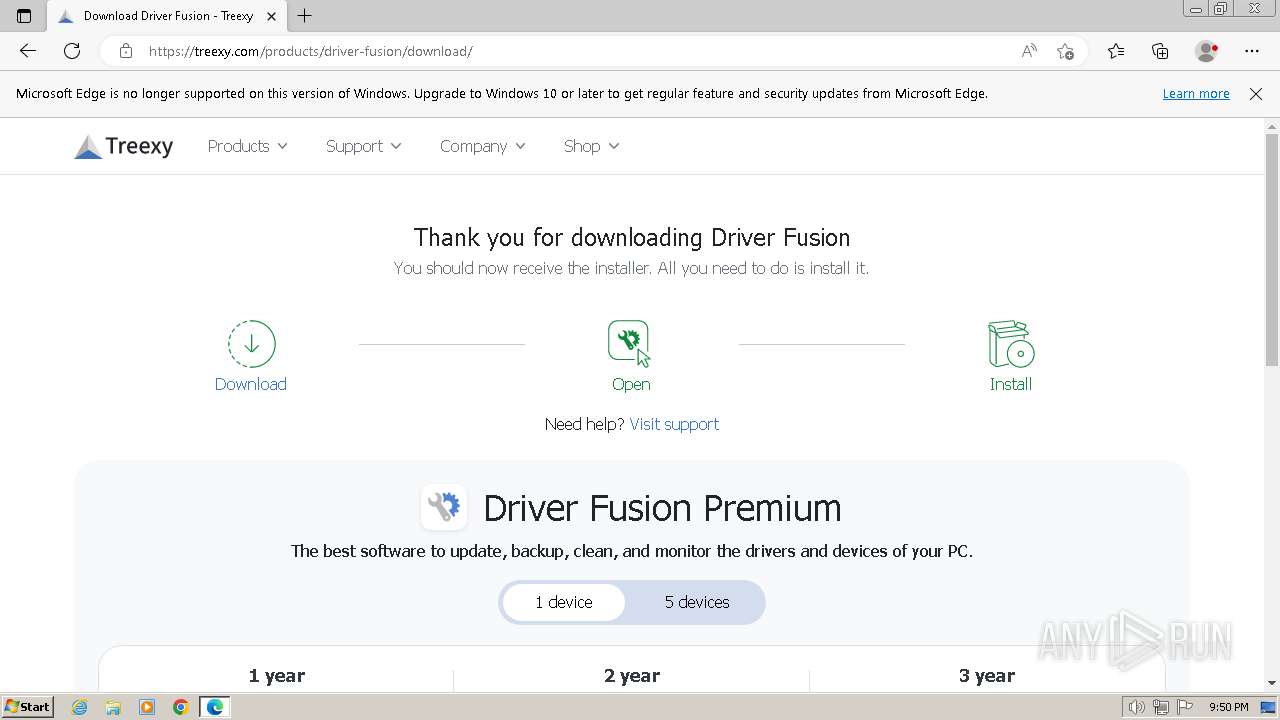Expand the Products menu
Image resolution: width=1280 pixels, height=720 pixels.
(248, 146)
